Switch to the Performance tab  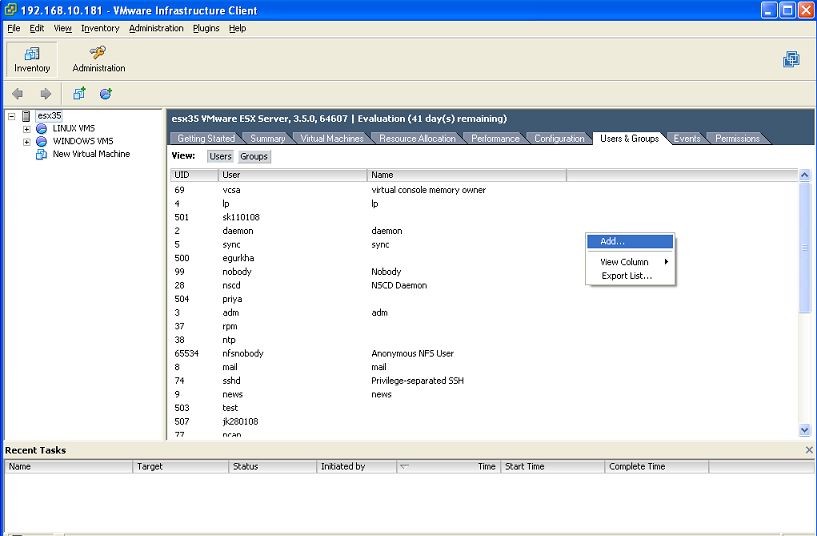coord(495,139)
